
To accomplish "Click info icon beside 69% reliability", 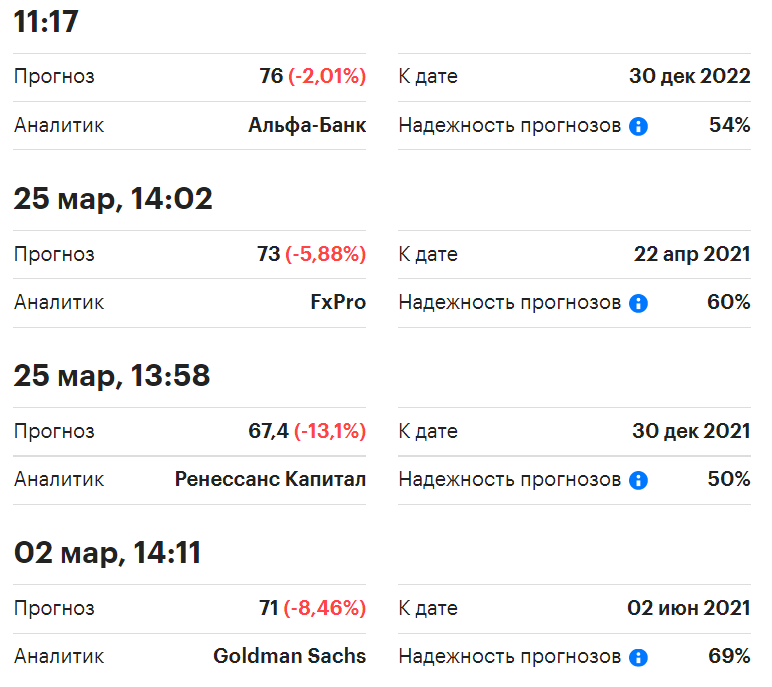I will 638,657.
